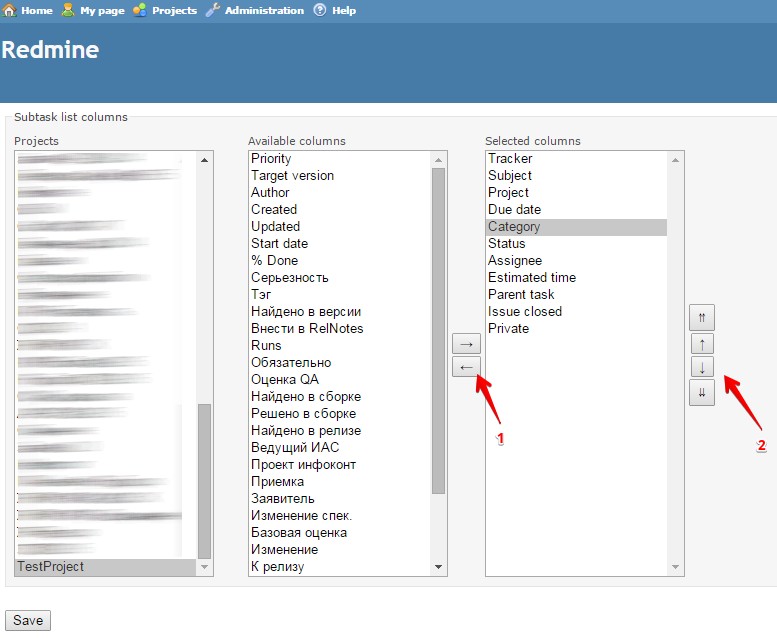The width and height of the screenshot is (777, 638).
Task: Save the subtask list columns settings
Action: coord(28,621)
